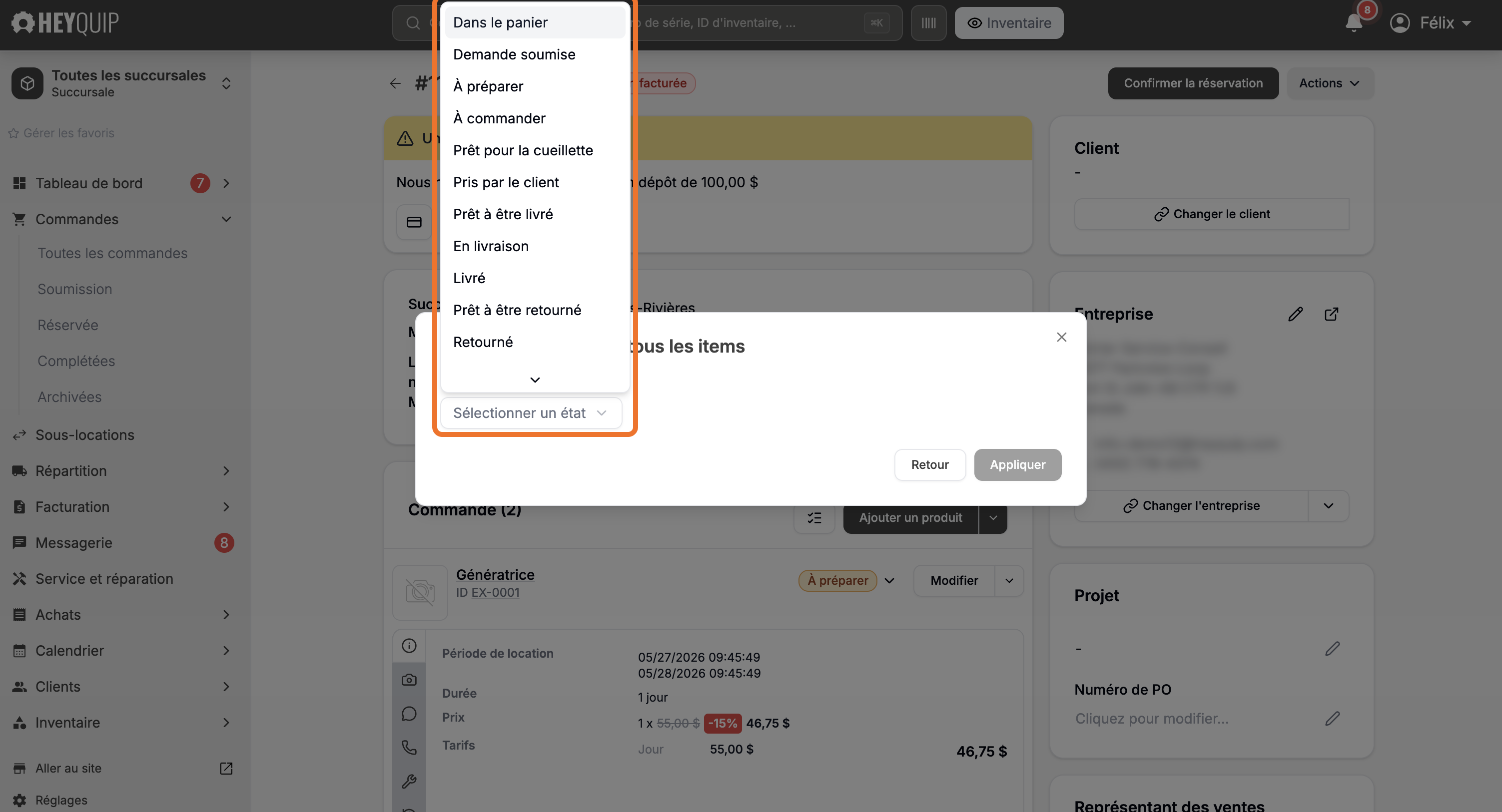Open Messagerie in the sidebar

(73, 543)
